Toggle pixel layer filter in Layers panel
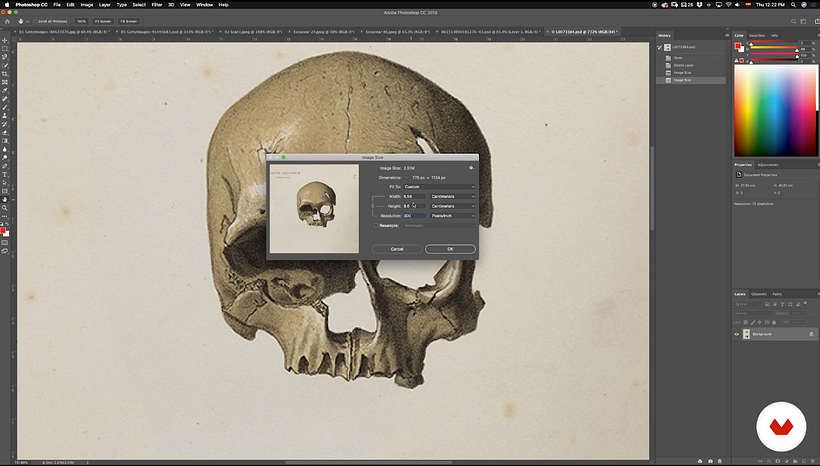The image size is (820, 466). tap(767, 304)
